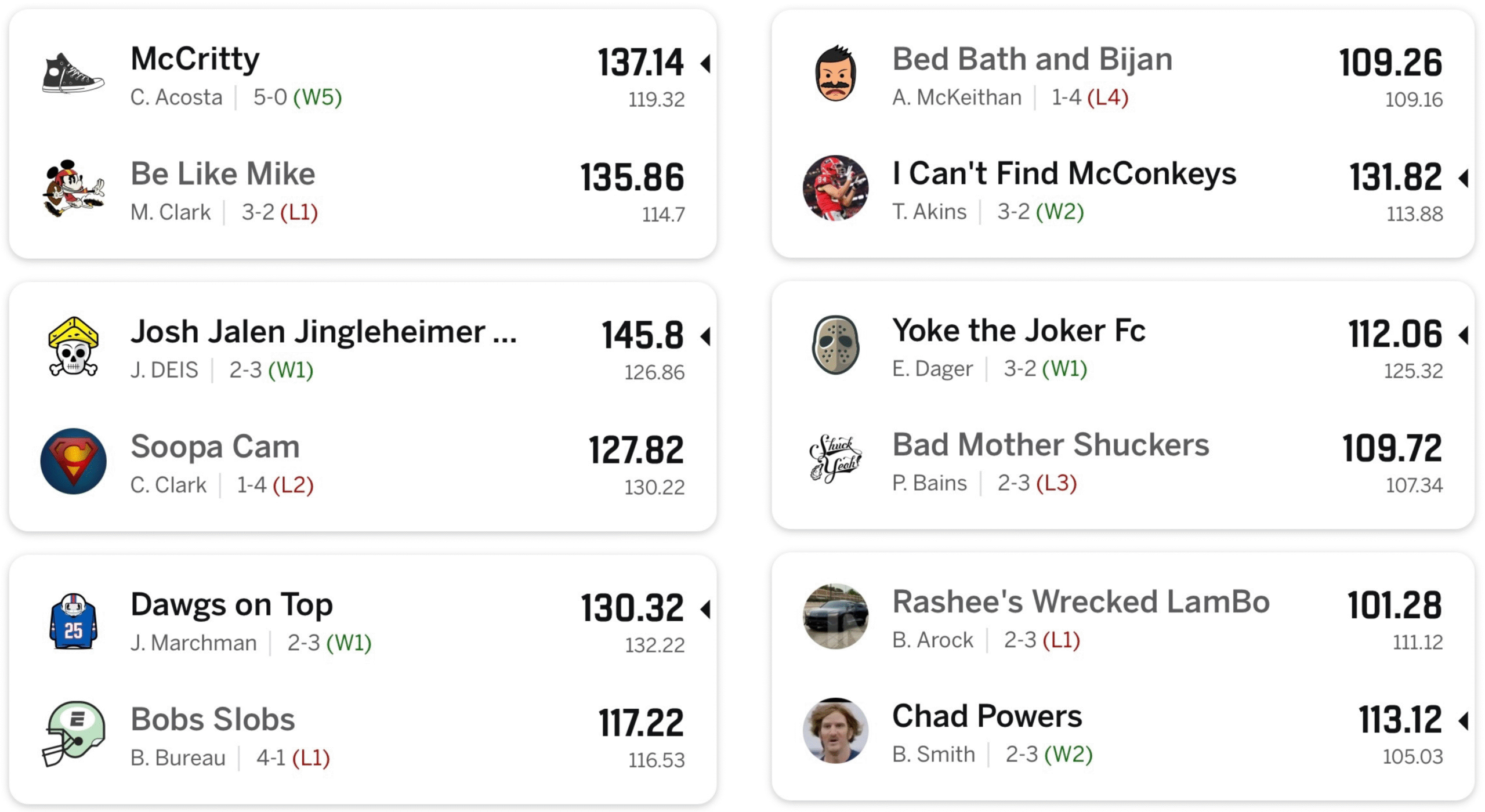Click Bobs Slobs' green helmet logo
This screenshot has width=1485, height=812.
pyautogui.click(x=73, y=734)
